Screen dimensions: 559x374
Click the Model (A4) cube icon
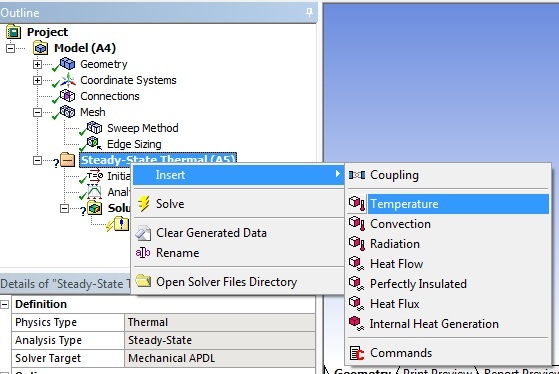click(40, 48)
